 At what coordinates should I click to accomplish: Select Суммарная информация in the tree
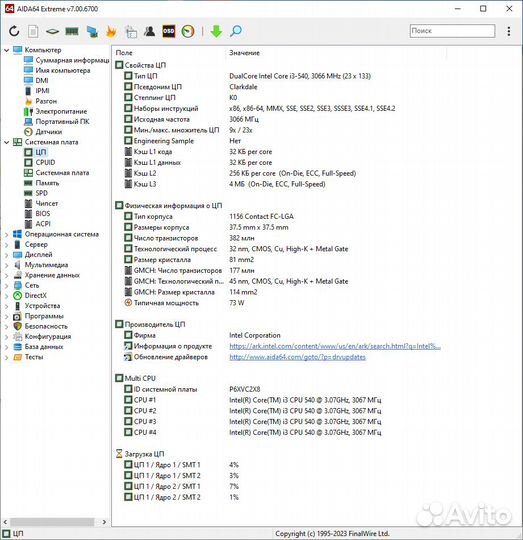[66, 60]
